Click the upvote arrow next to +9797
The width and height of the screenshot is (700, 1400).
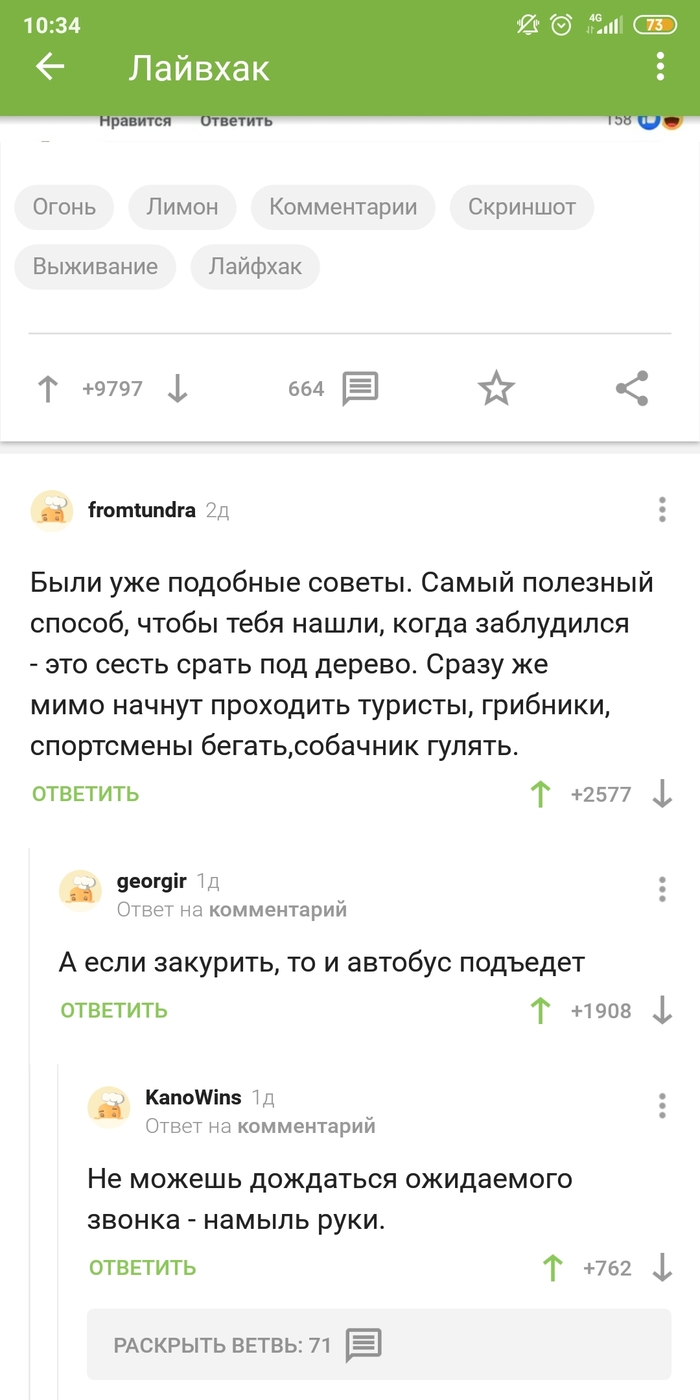[x=47, y=389]
